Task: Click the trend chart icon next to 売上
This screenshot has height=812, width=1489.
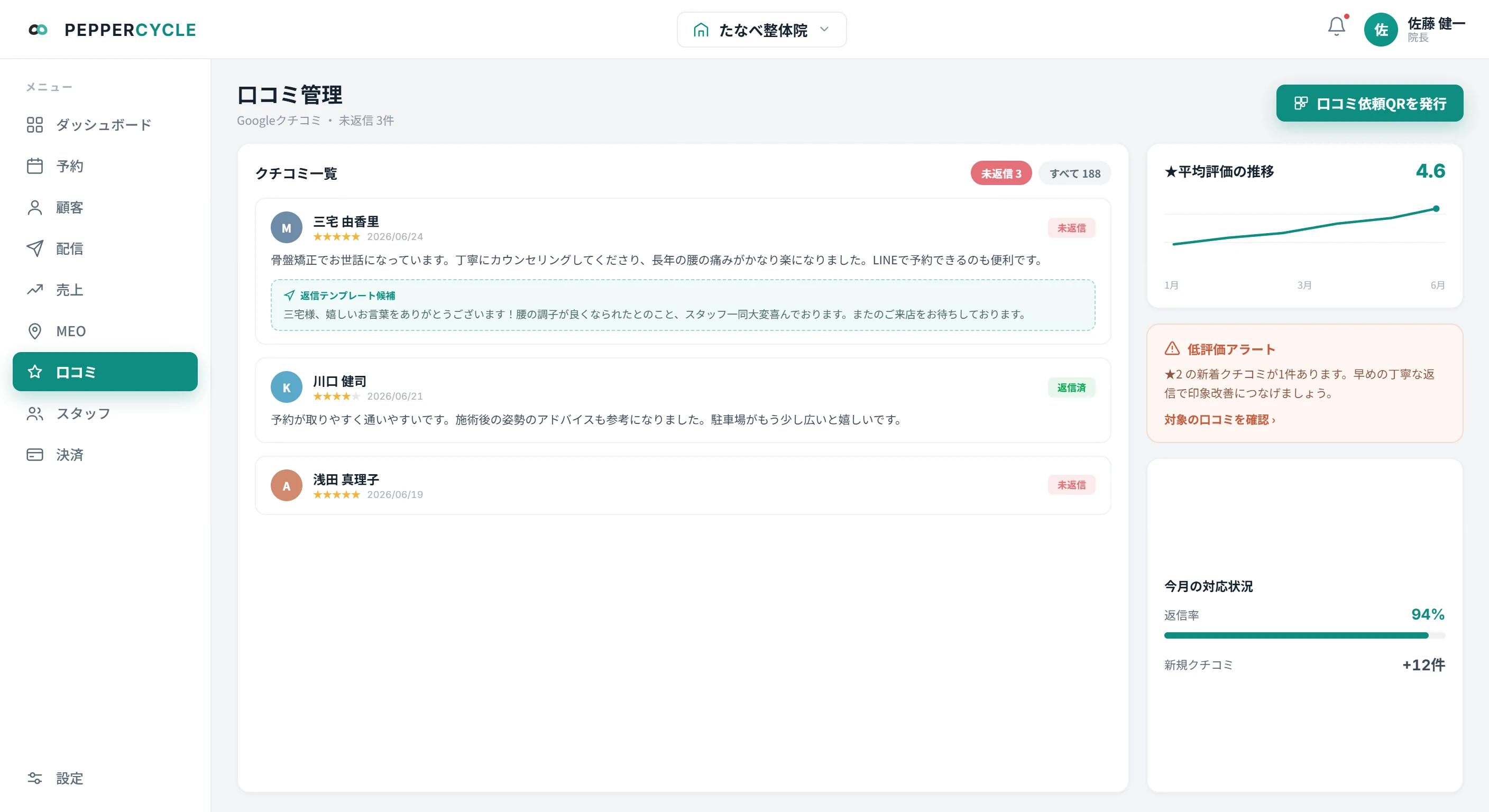Action: click(35, 290)
